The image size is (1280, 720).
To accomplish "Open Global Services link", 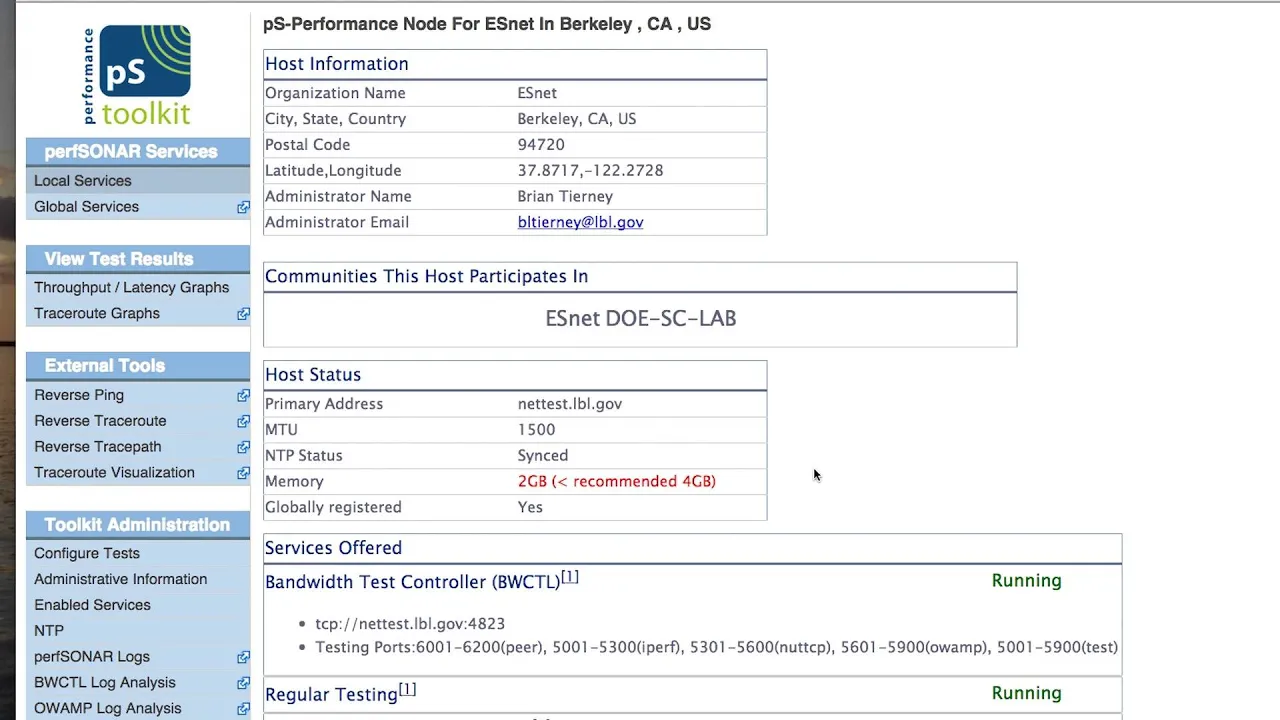I will (86, 207).
